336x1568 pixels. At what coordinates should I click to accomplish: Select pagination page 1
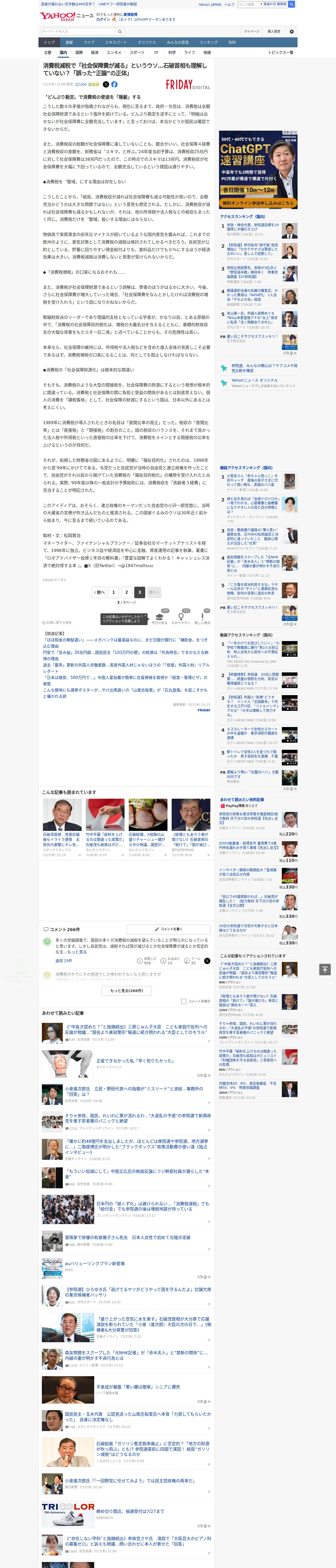[x=113, y=592]
